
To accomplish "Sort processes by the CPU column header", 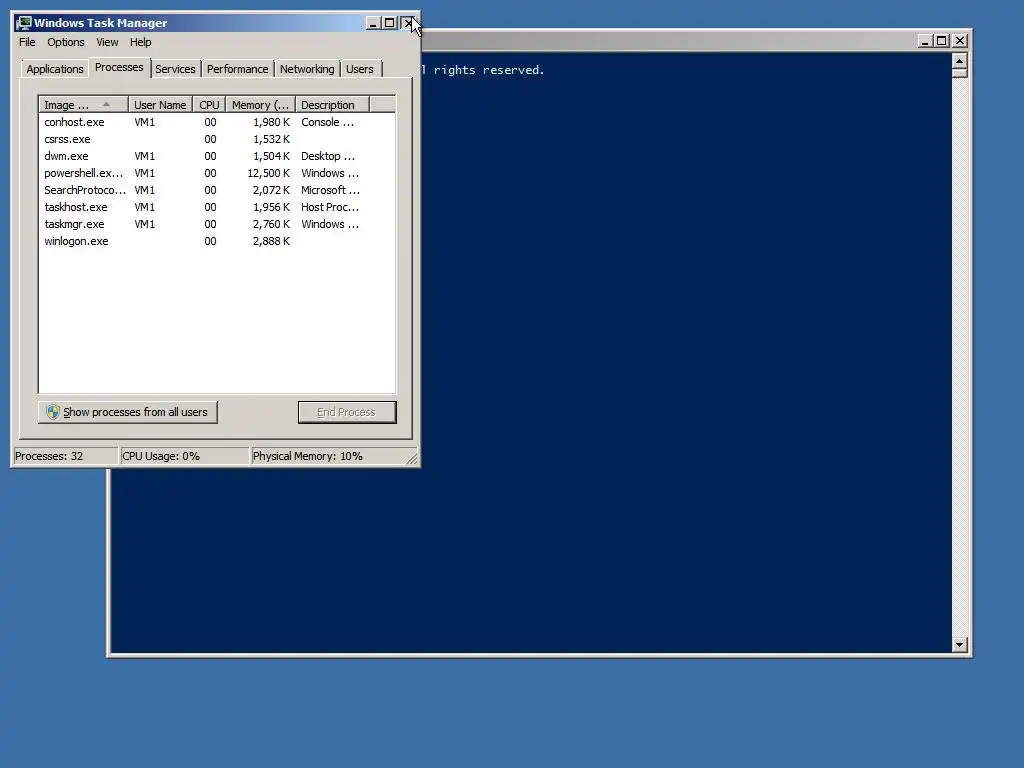I will click(209, 105).
